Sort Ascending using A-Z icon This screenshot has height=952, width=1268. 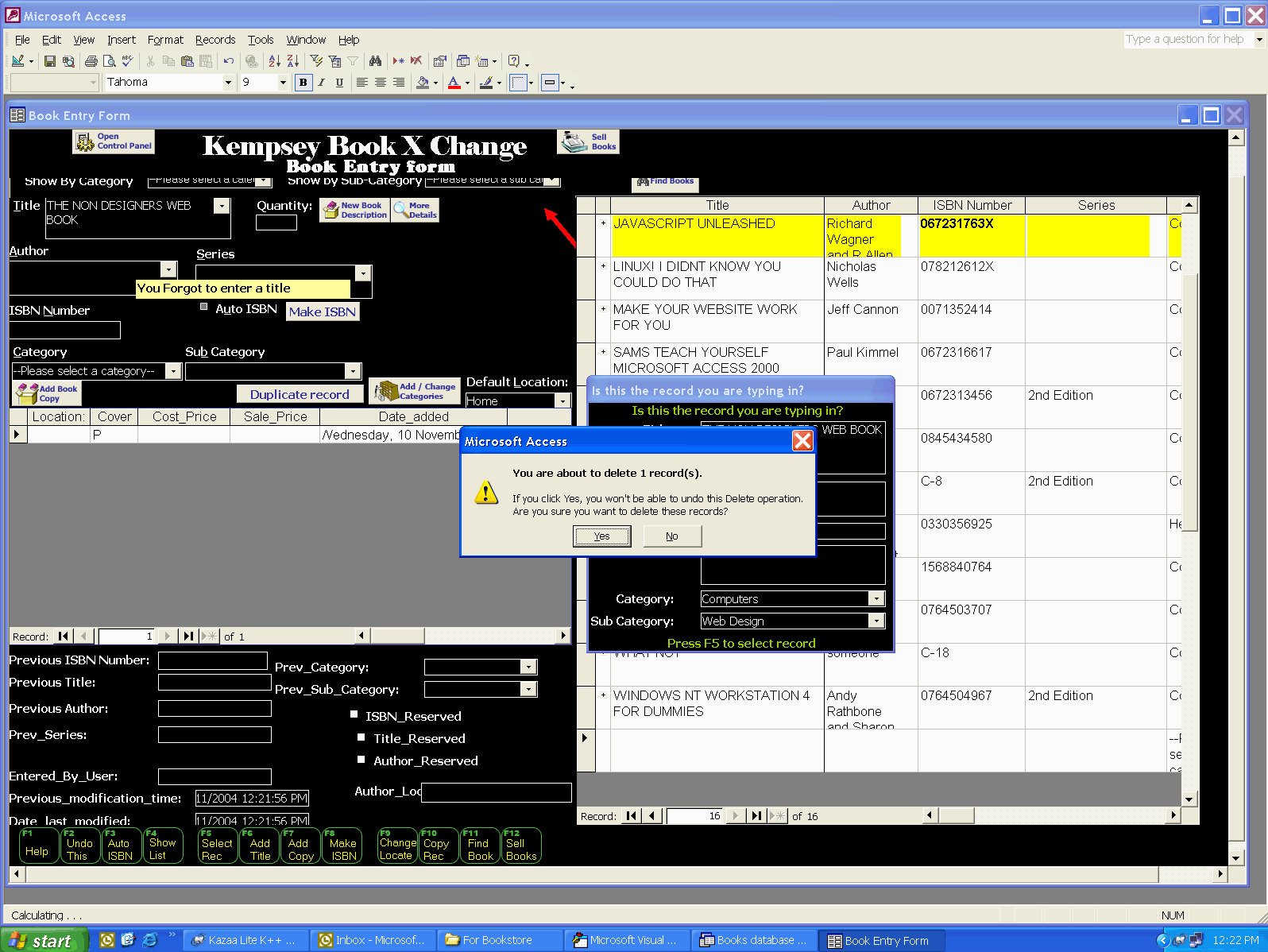click(x=274, y=61)
